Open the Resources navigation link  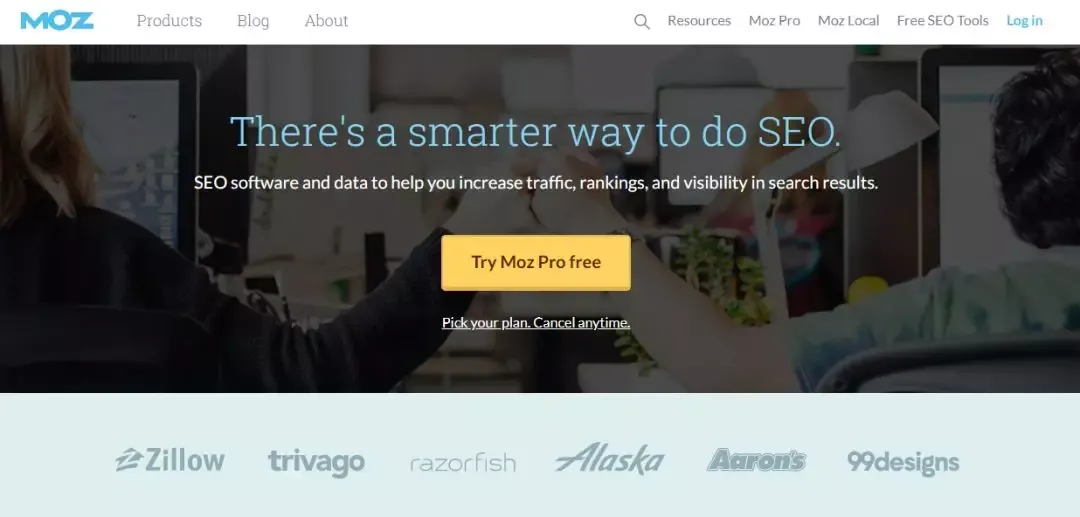[x=699, y=21]
